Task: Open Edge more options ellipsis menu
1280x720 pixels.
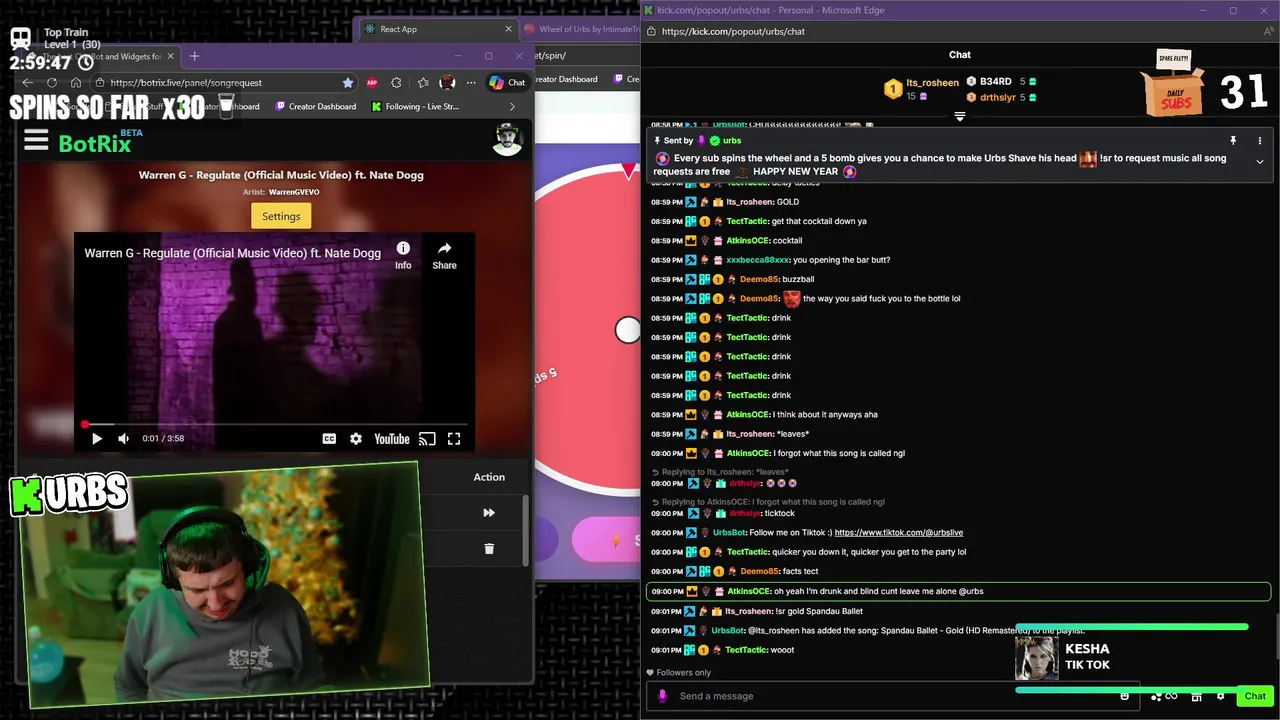Action: click(x=471, y=83)
